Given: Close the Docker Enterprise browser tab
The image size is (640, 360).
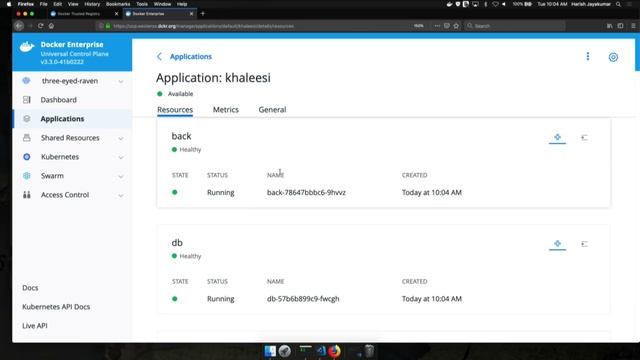Looking at the screenshot, I should pos(191,13).
